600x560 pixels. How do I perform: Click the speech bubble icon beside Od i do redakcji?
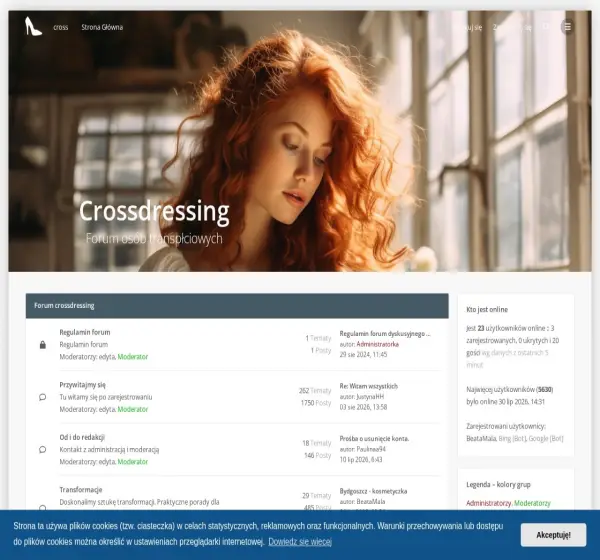coord(42,449)
